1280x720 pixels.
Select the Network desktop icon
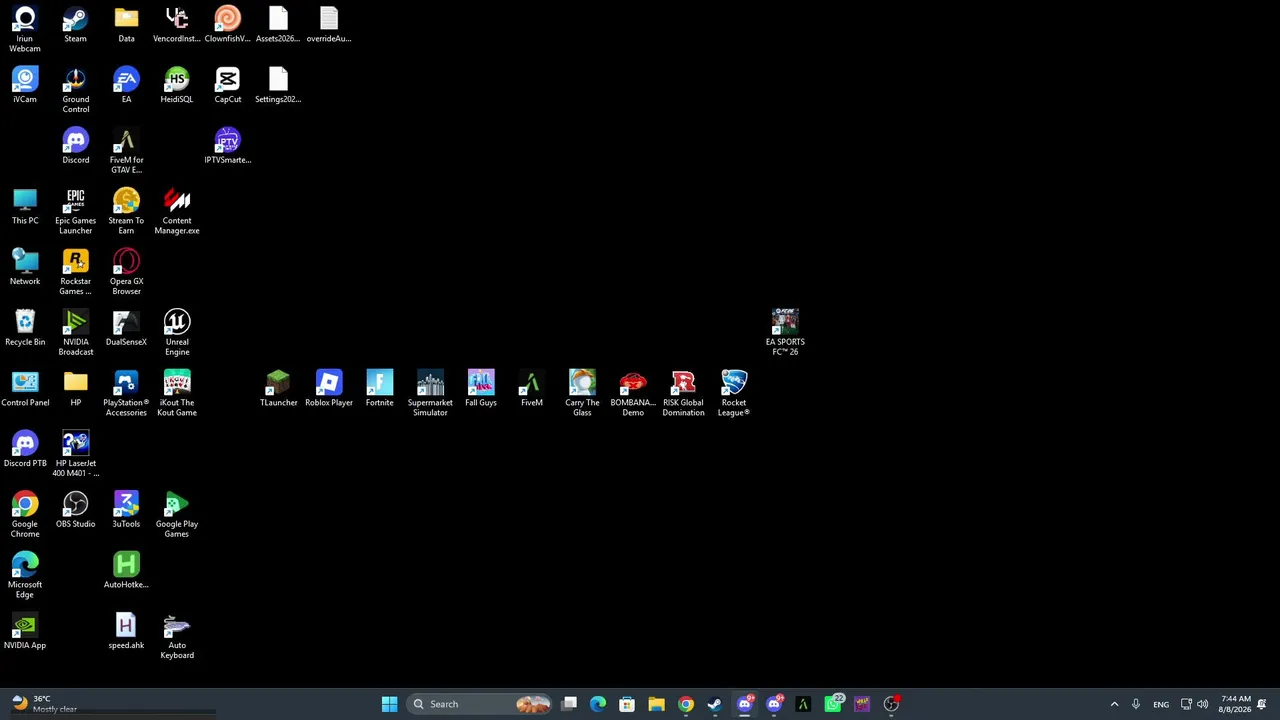[25, 268]
